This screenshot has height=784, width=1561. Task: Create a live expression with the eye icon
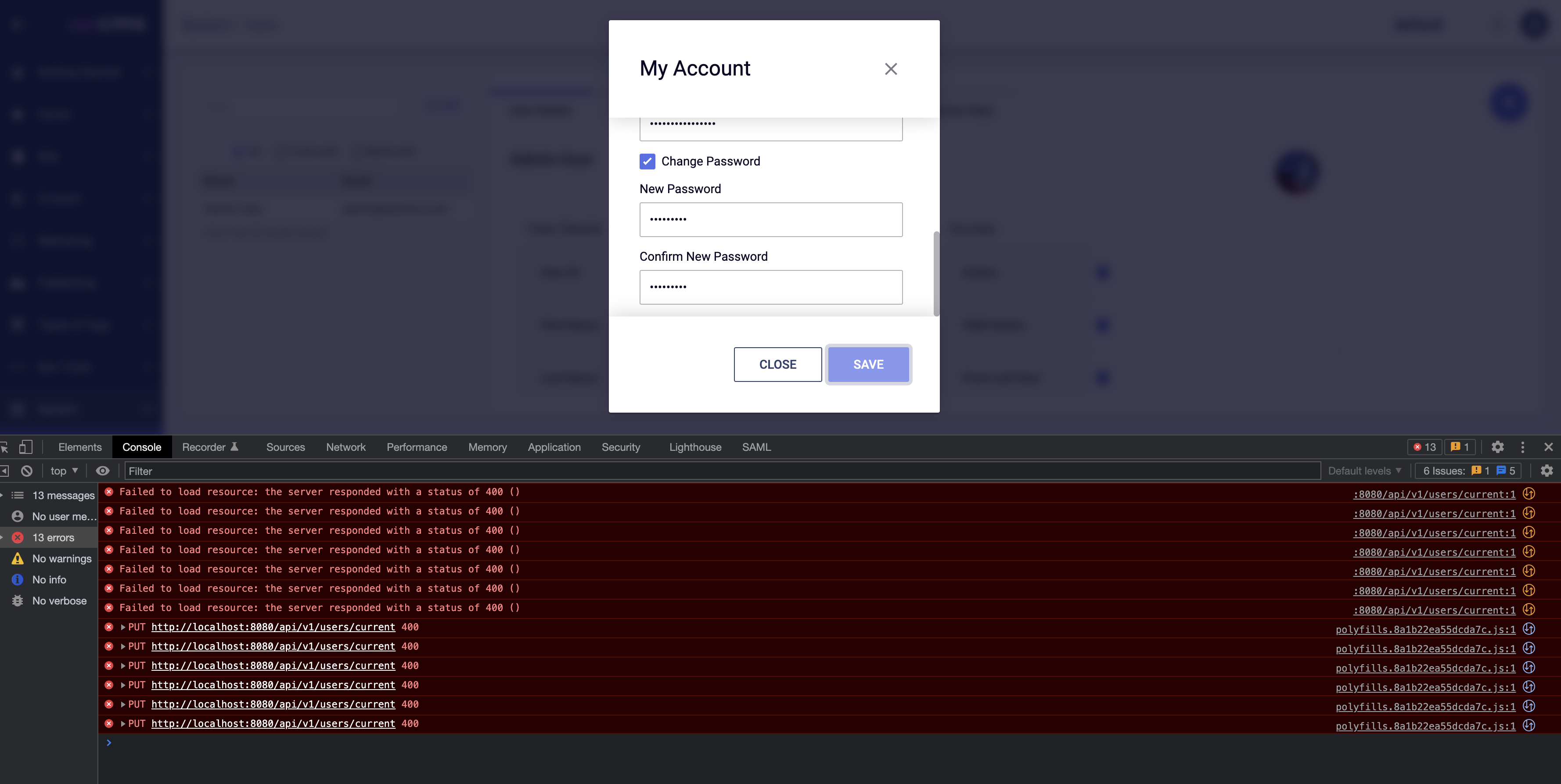(x=102, y=471)
